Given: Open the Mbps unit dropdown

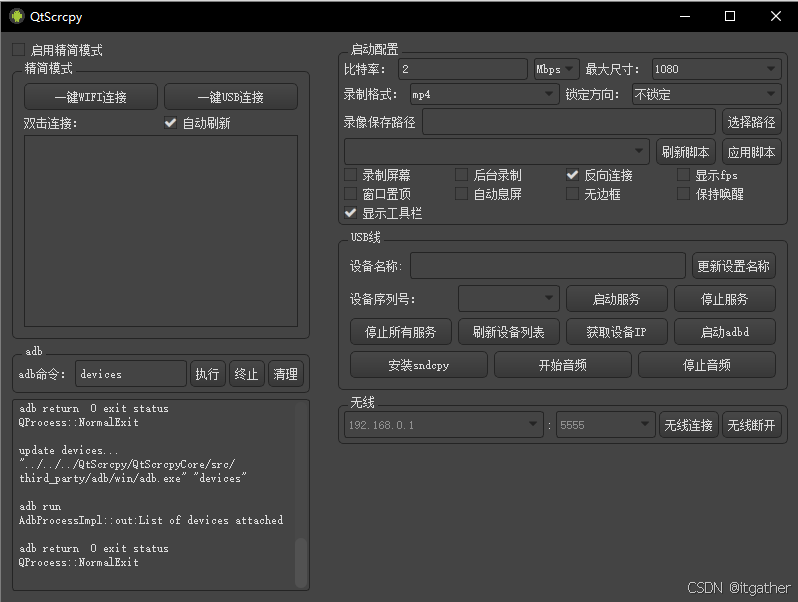Looking at the screenshot, I should tap(556, 69).
